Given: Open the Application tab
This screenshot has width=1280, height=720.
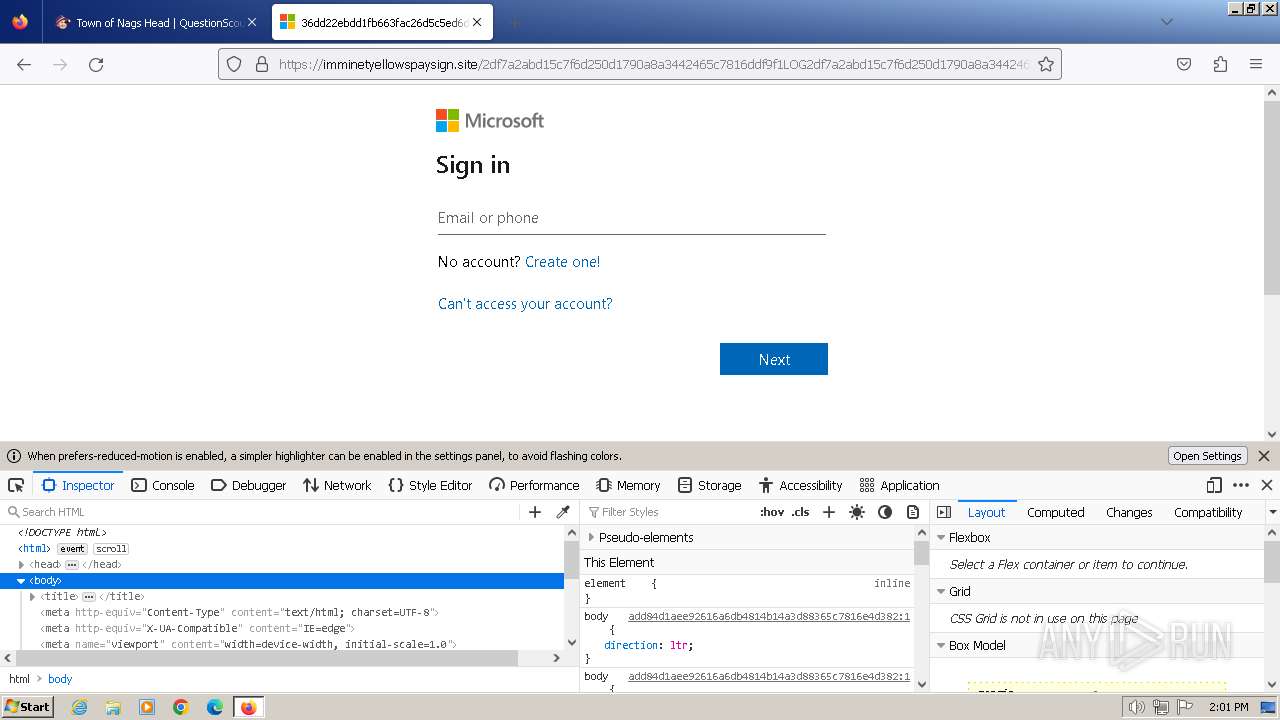Looking at the screenshot, I should click(x=899, y=485).
